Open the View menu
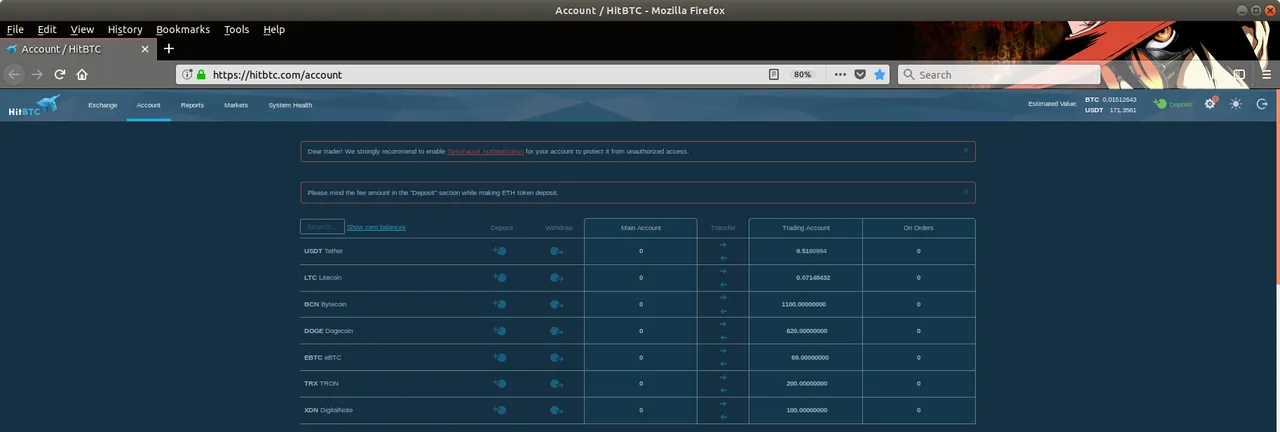 82,30
